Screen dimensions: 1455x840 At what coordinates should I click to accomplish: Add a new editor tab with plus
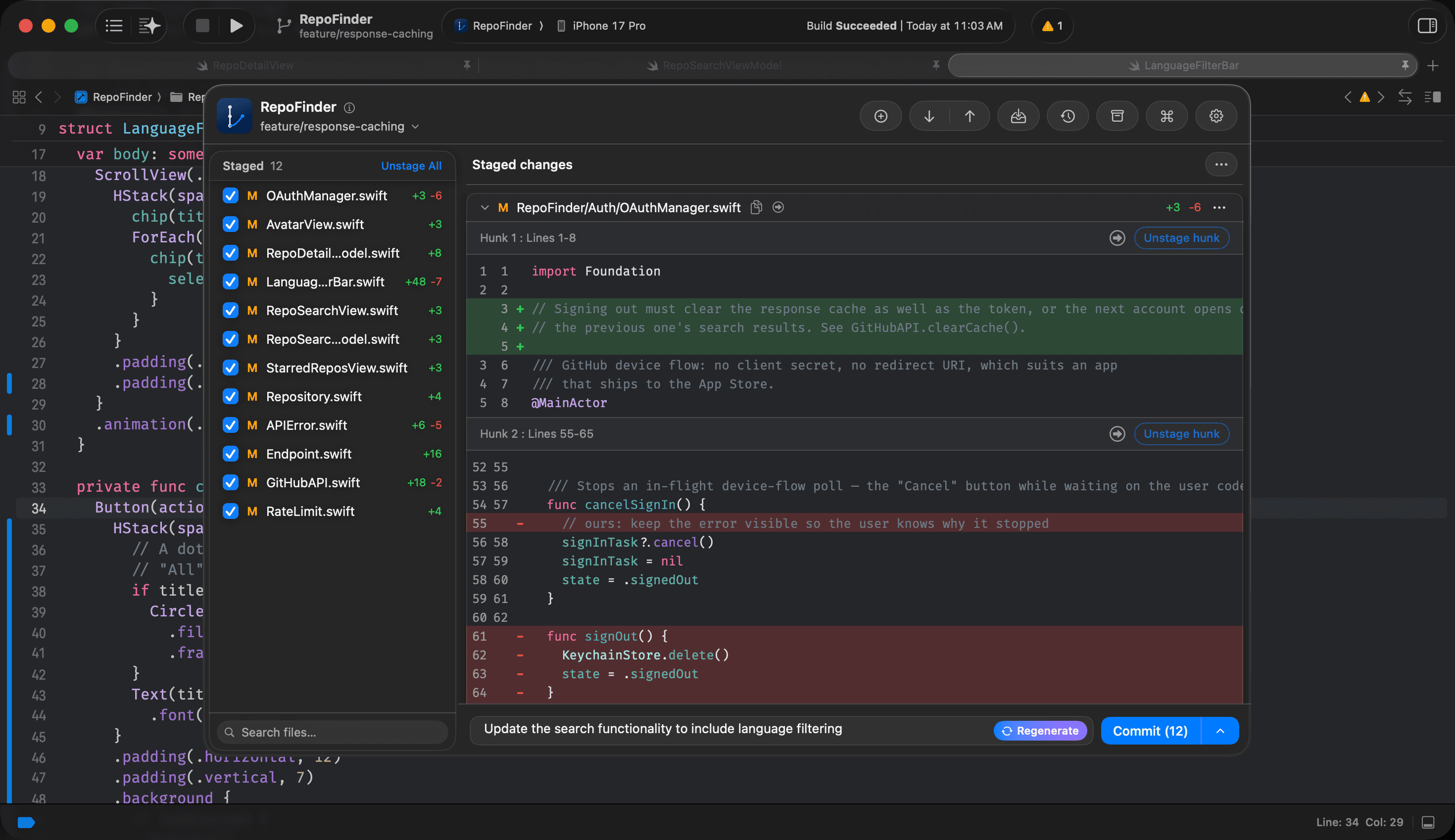(x=1433, y=66)
